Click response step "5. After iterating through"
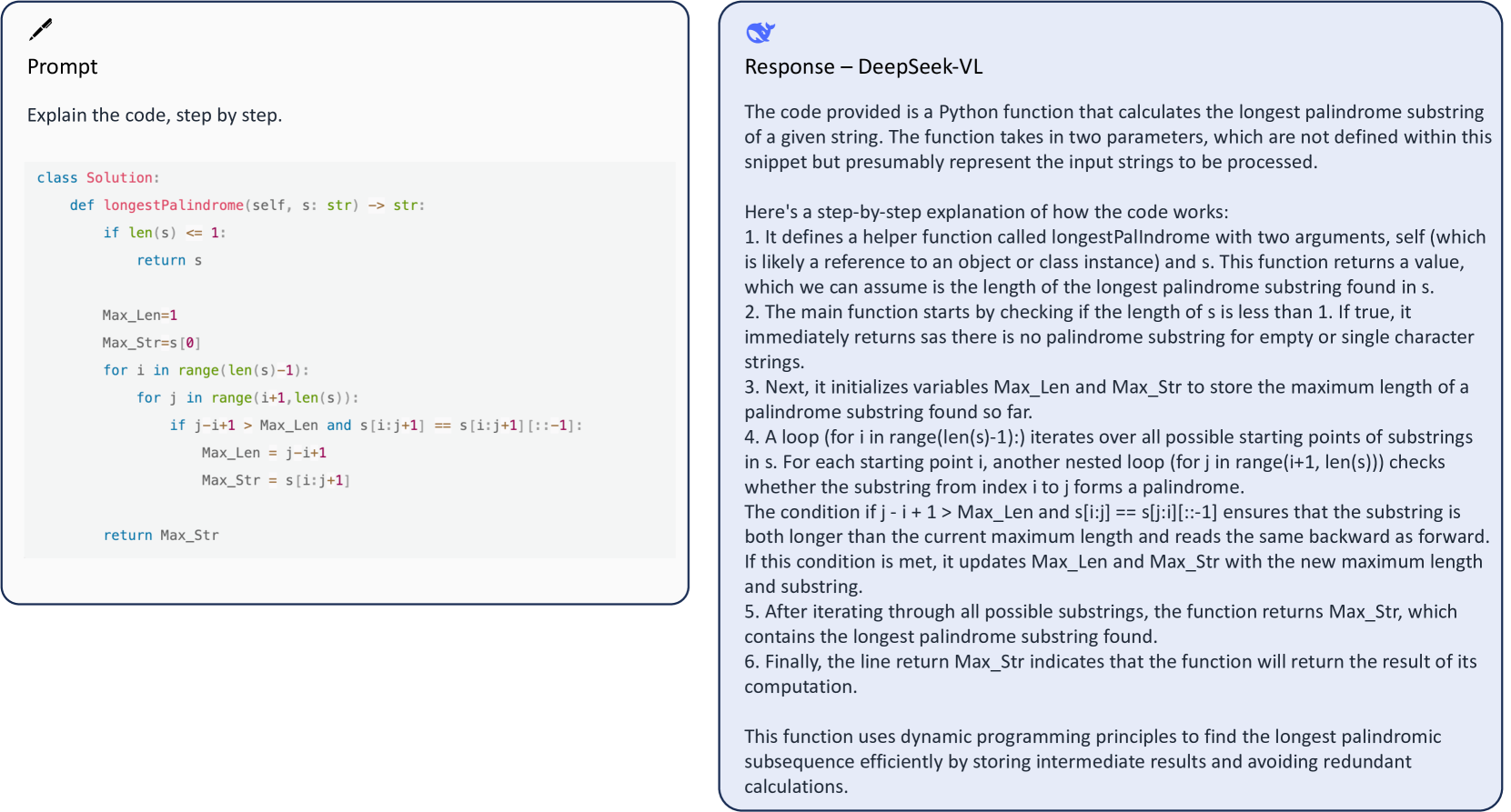1511x812 pixels. (1101, 624)
